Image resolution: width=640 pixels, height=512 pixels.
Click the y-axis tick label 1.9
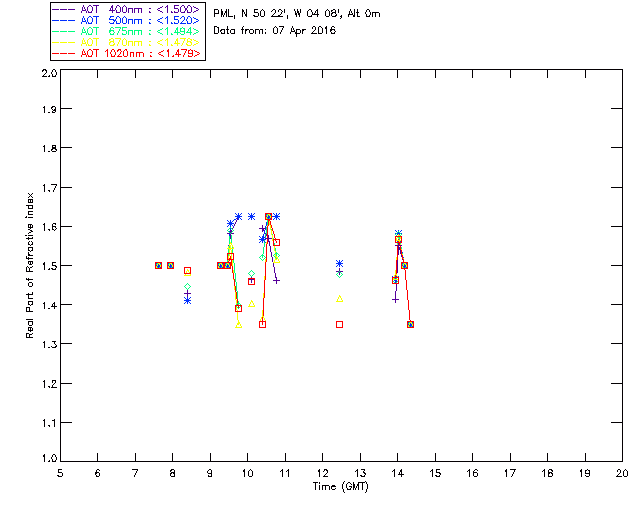49,109
